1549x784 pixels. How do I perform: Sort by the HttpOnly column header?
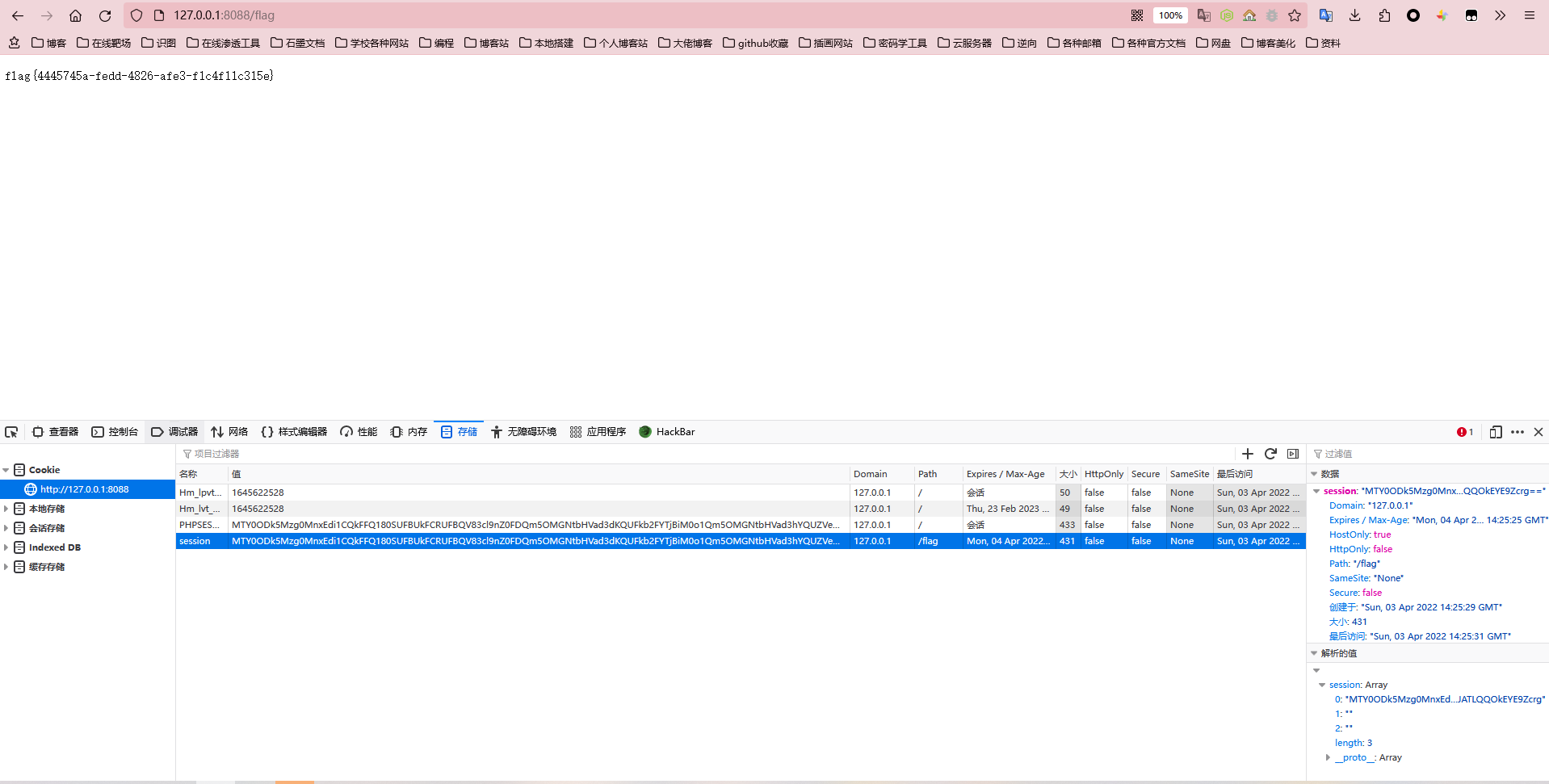click(1104, 474)
